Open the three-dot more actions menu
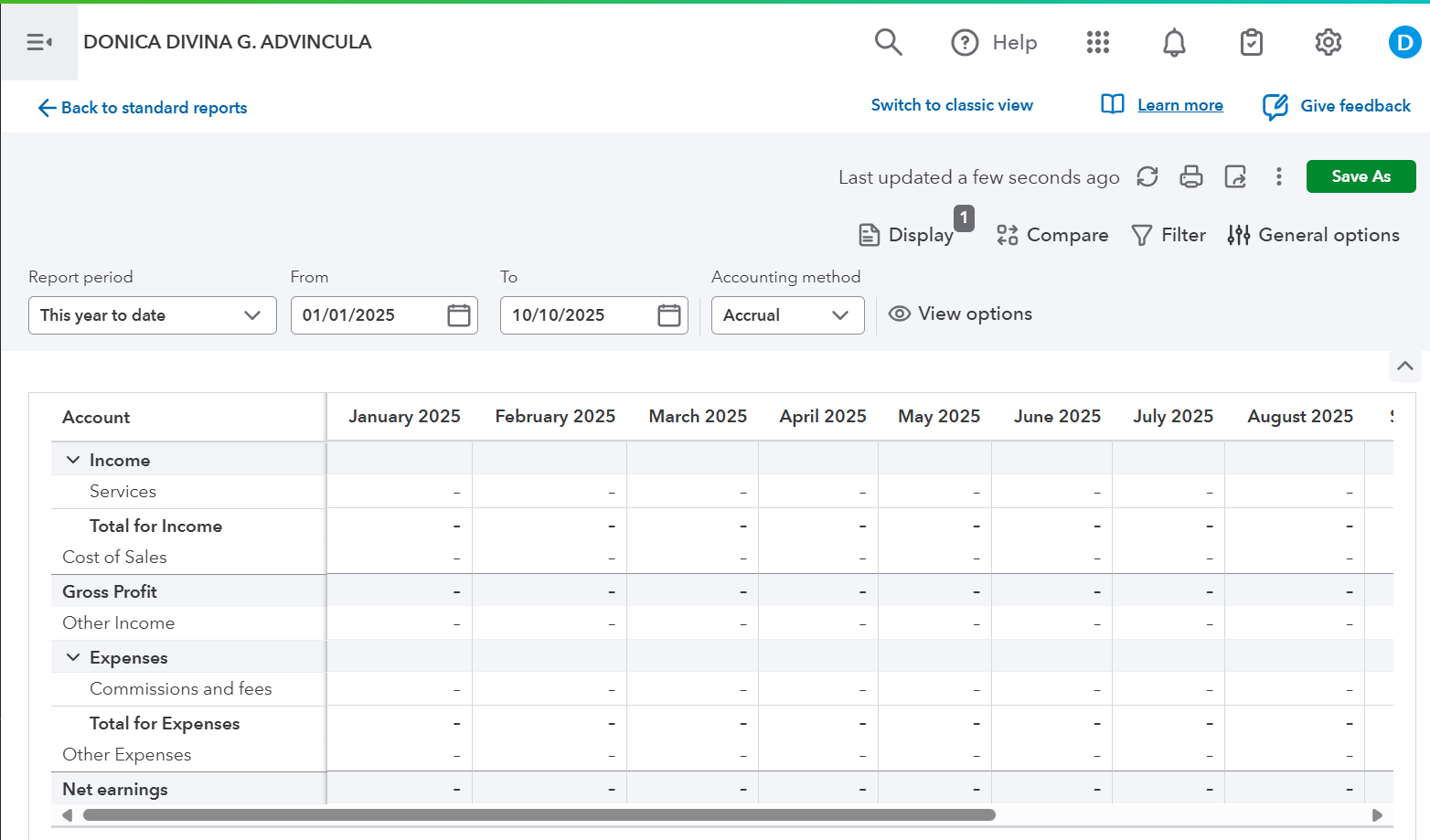The height and width of the screenshot is (840, 1430). coord(1279,176)
